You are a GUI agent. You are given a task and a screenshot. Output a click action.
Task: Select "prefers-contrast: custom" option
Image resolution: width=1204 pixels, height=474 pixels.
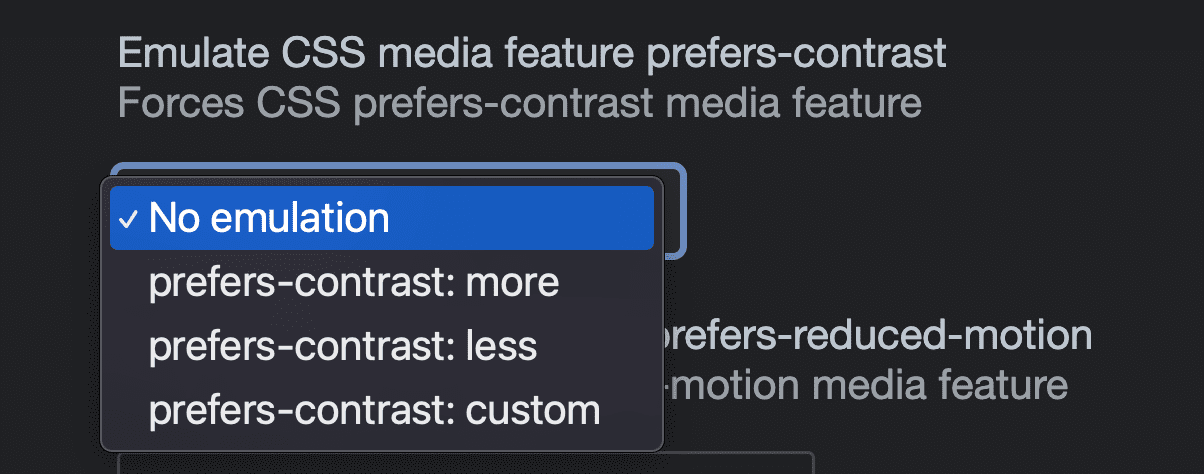coord(374,410)
